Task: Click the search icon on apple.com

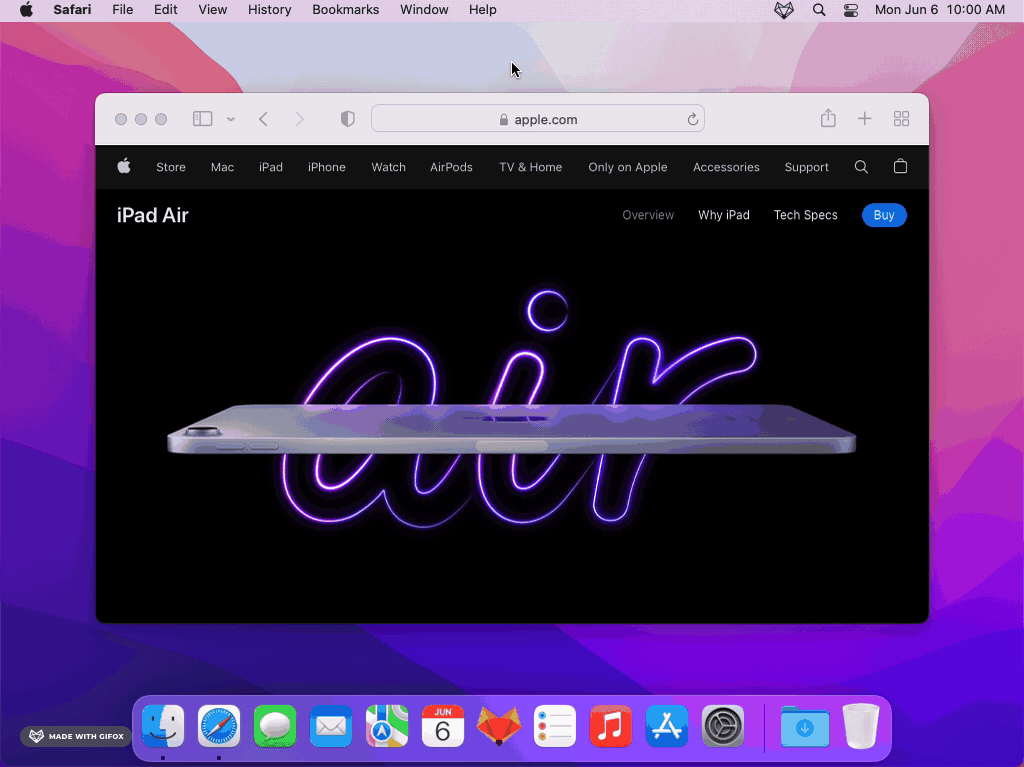Action: (861, 167)
